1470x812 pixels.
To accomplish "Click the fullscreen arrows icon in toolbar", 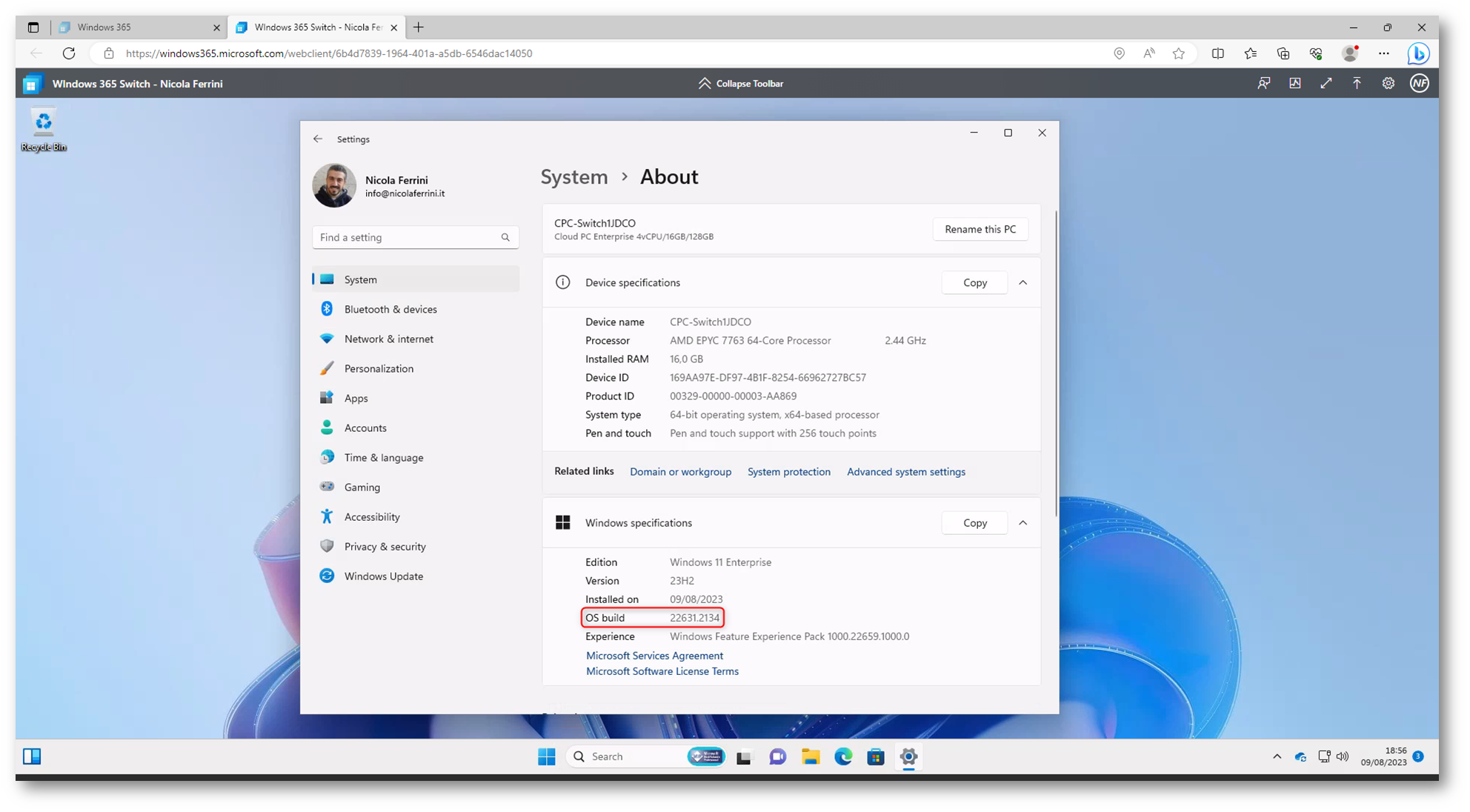I will [x=1326, y=84].
